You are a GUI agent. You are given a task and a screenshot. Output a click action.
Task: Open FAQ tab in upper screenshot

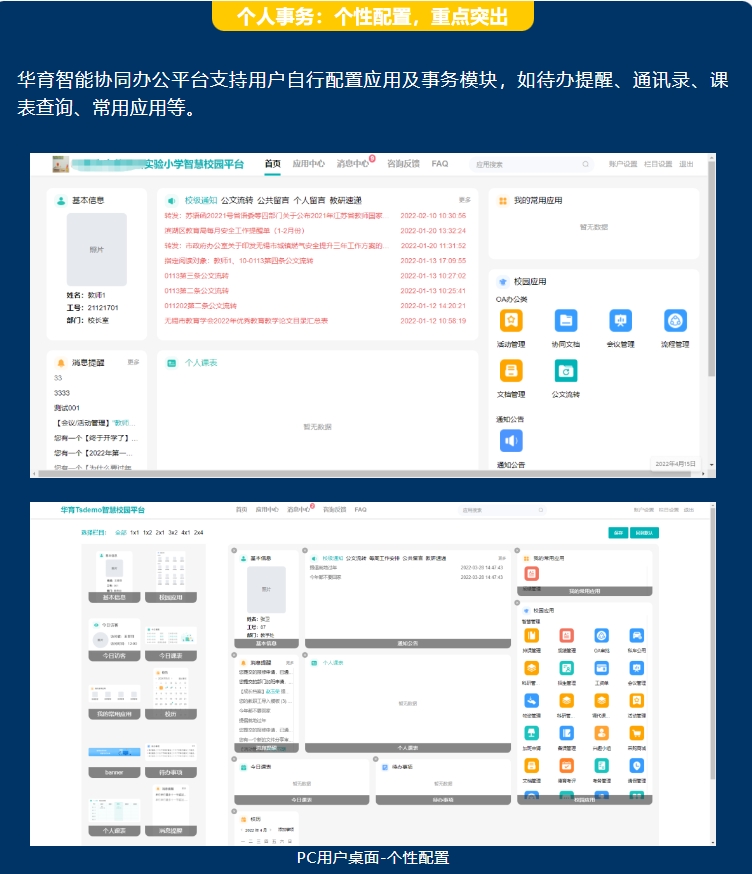point(439,164)
